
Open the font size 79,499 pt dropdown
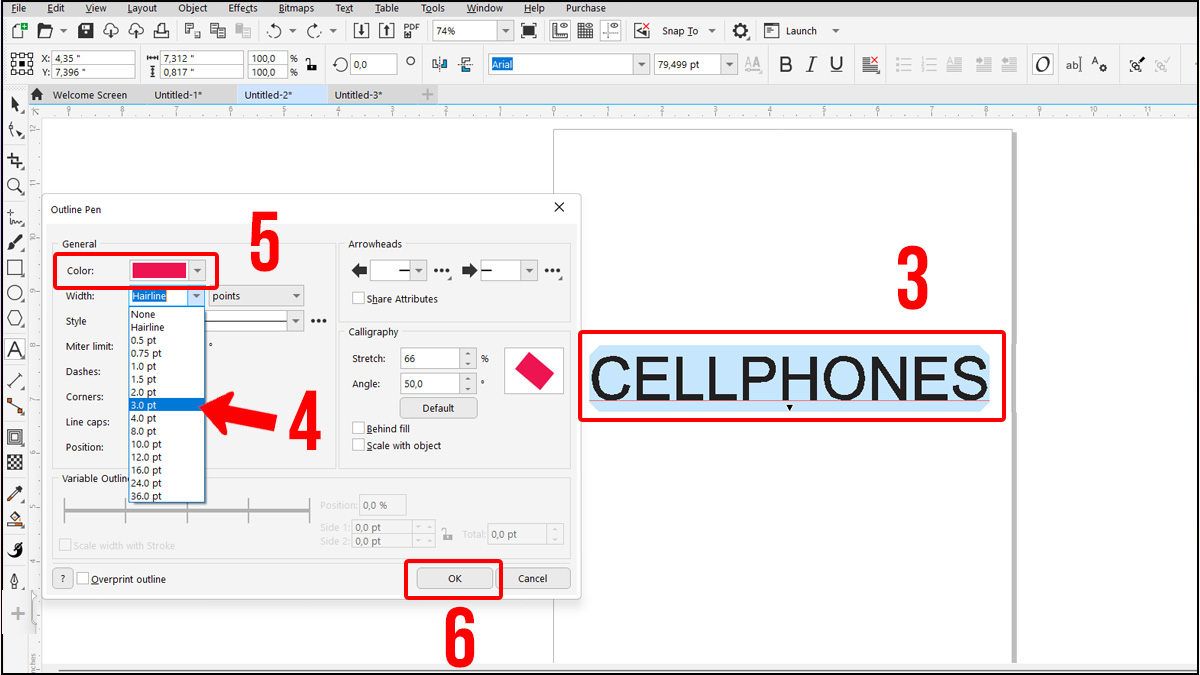click(729, 64)
